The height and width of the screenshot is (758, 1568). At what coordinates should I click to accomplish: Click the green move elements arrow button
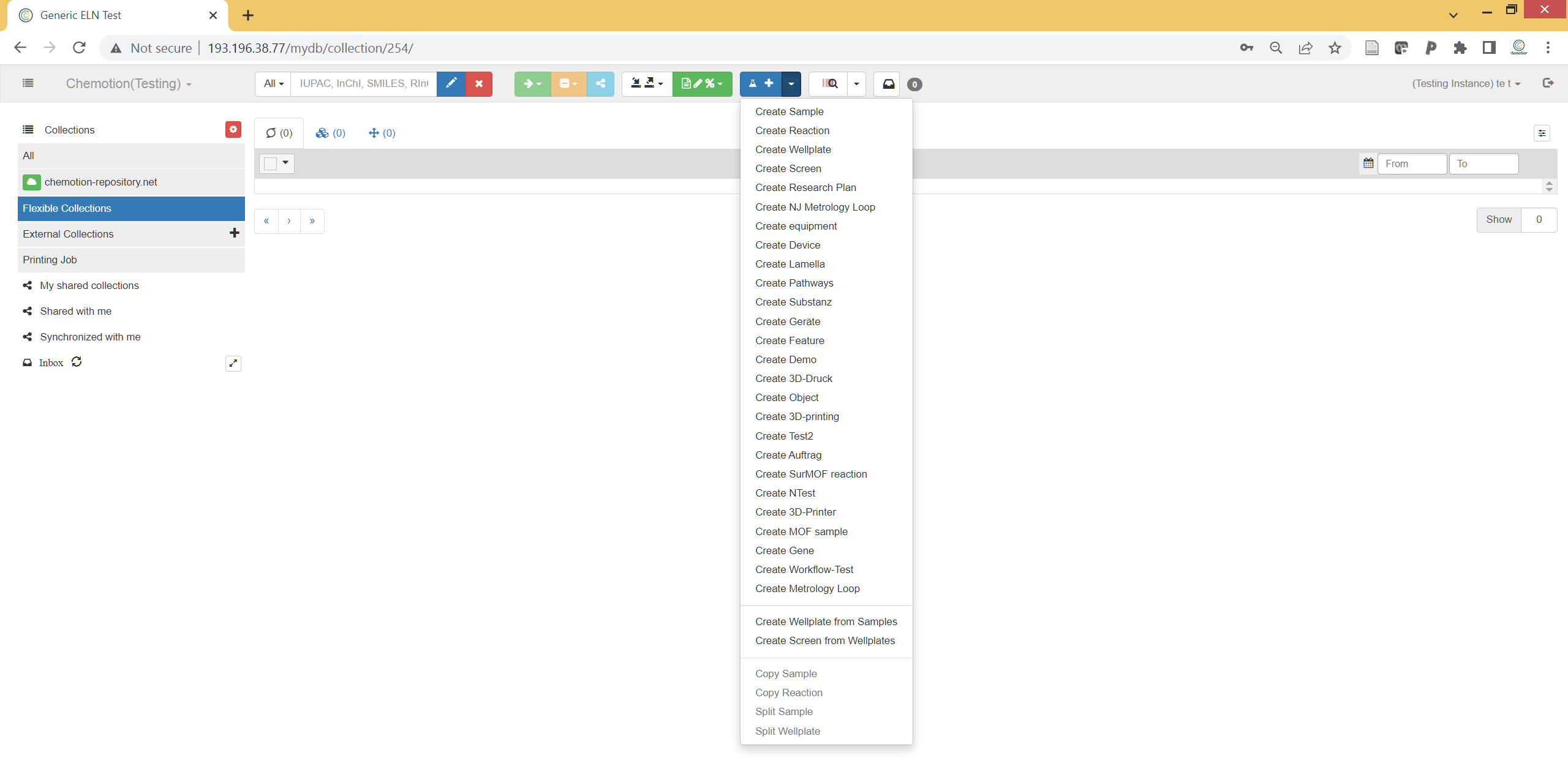[x=531, y=84]
